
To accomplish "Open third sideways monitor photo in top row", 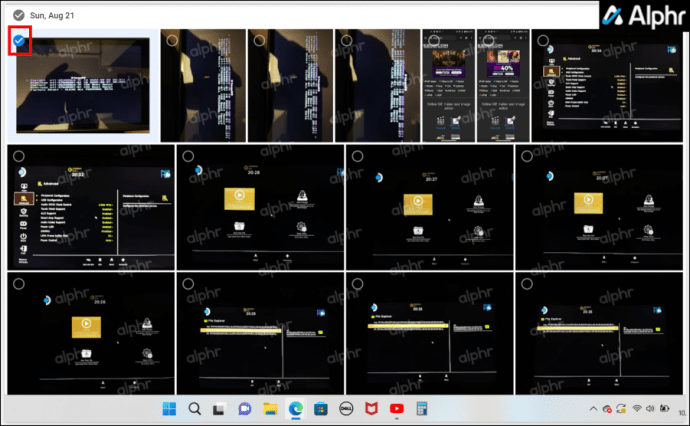I will point(290,85).
